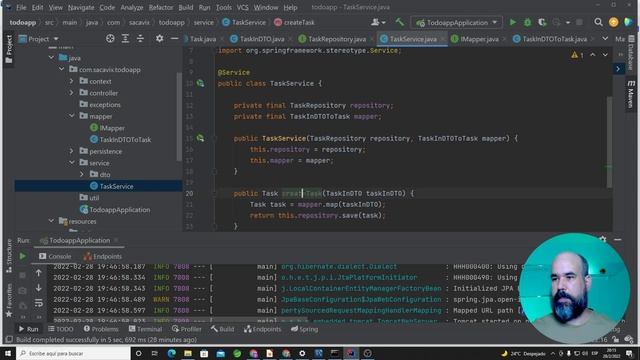
Task: Open TodoappApplication run configuration dropdown
Action: pyautogui.click(x=456, y=22)
